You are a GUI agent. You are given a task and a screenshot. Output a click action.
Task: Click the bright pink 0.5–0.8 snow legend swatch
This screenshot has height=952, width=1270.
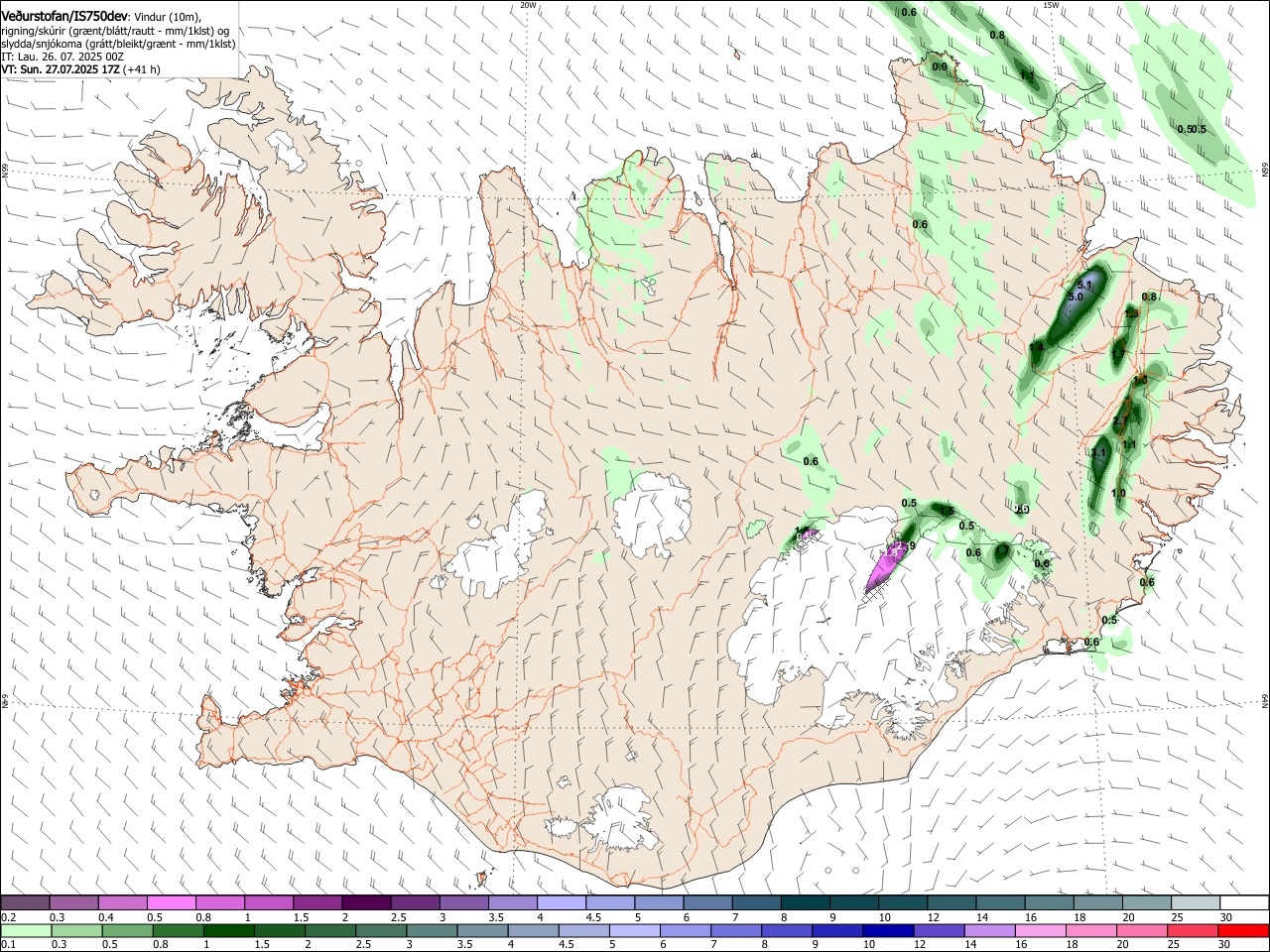click(171, 903)
